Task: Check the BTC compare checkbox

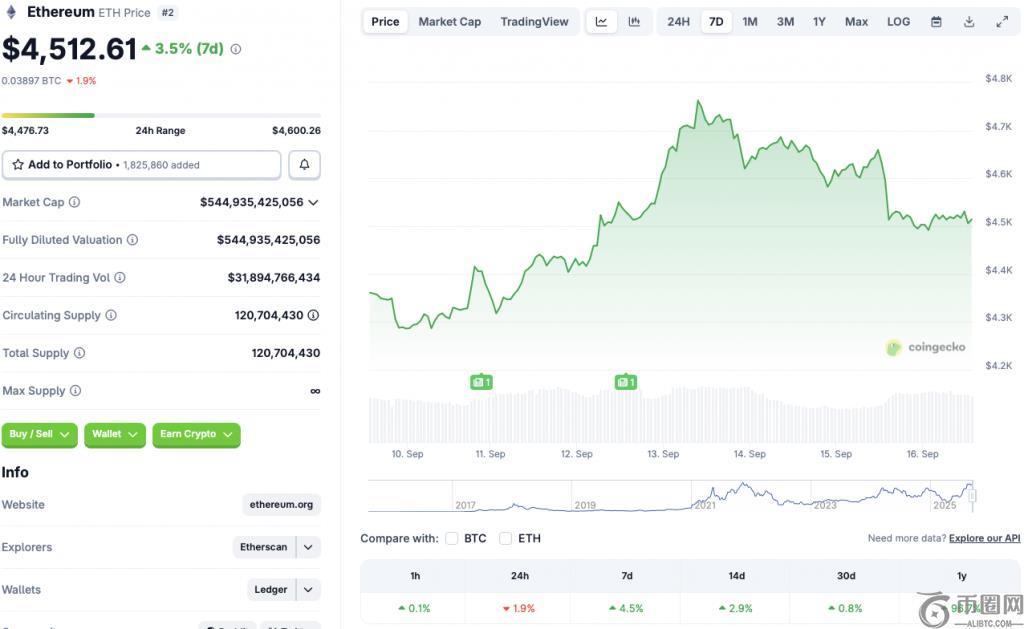Action: 452,538
